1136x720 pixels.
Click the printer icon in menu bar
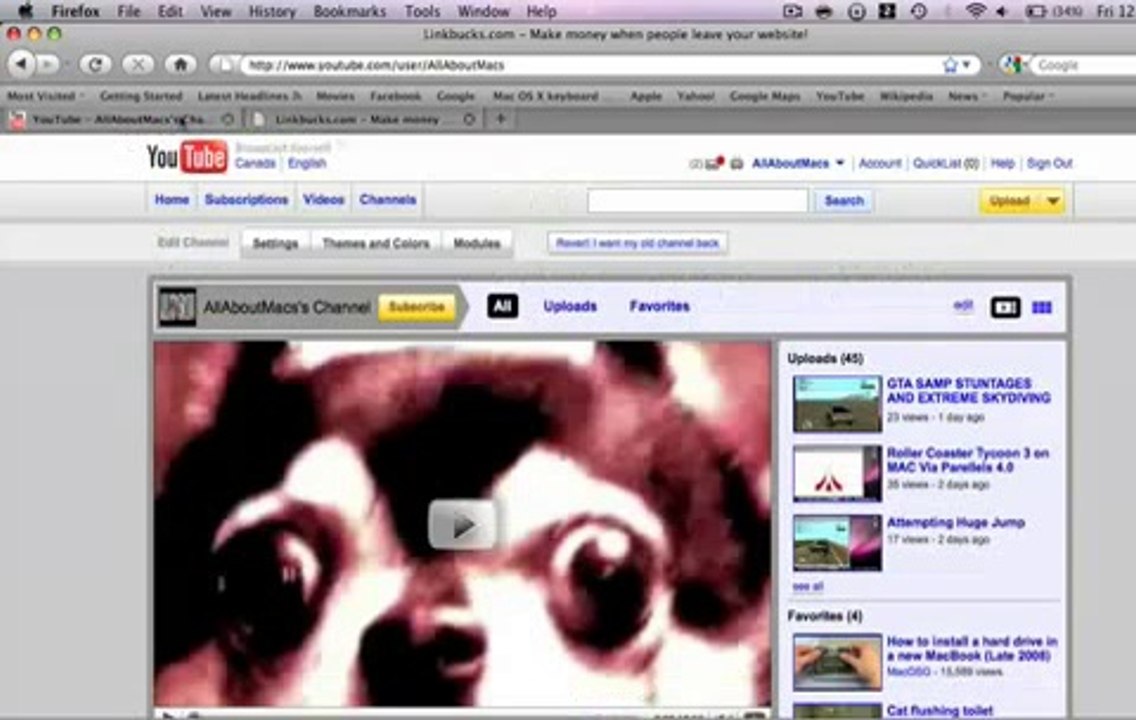824,12
